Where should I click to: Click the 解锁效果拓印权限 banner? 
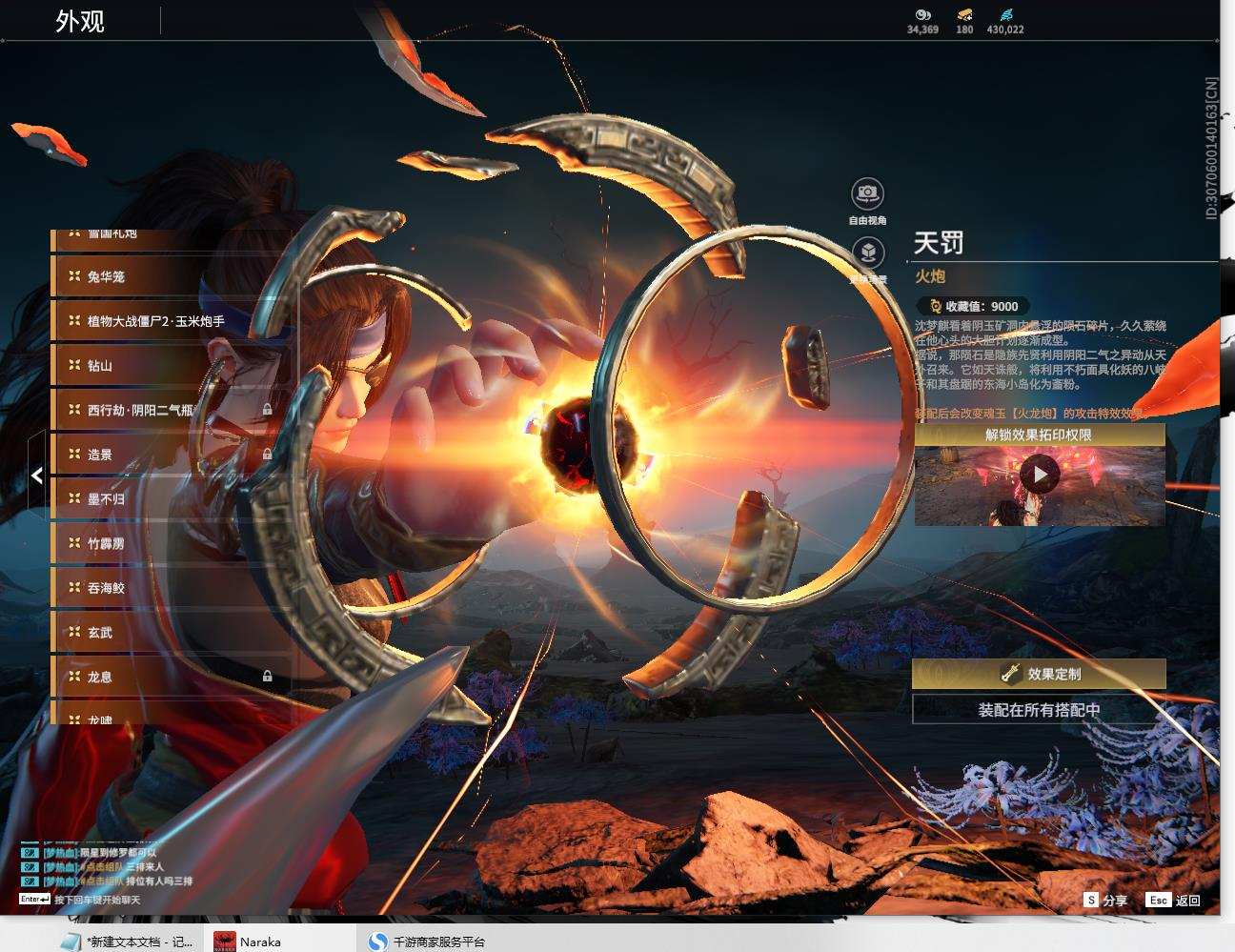click(x=1039, y=435)
